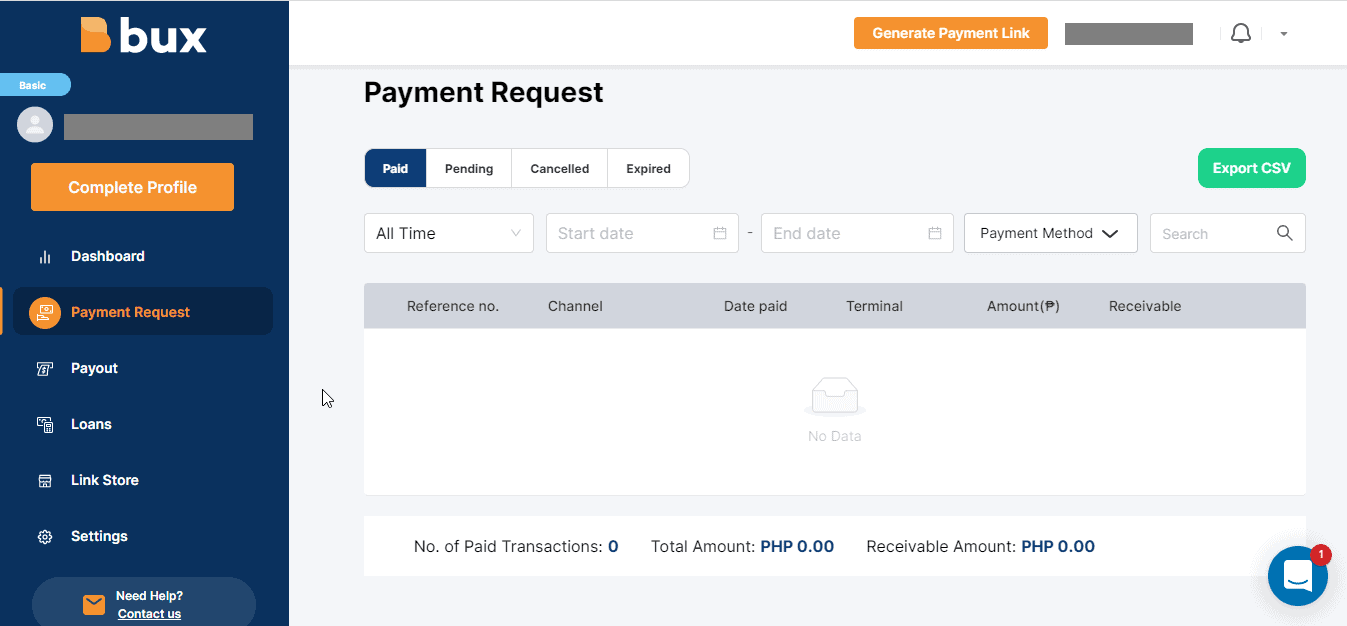Click the Link Store sidebar icon
This screenshot has height=626, width=1347.
[44, 480]
